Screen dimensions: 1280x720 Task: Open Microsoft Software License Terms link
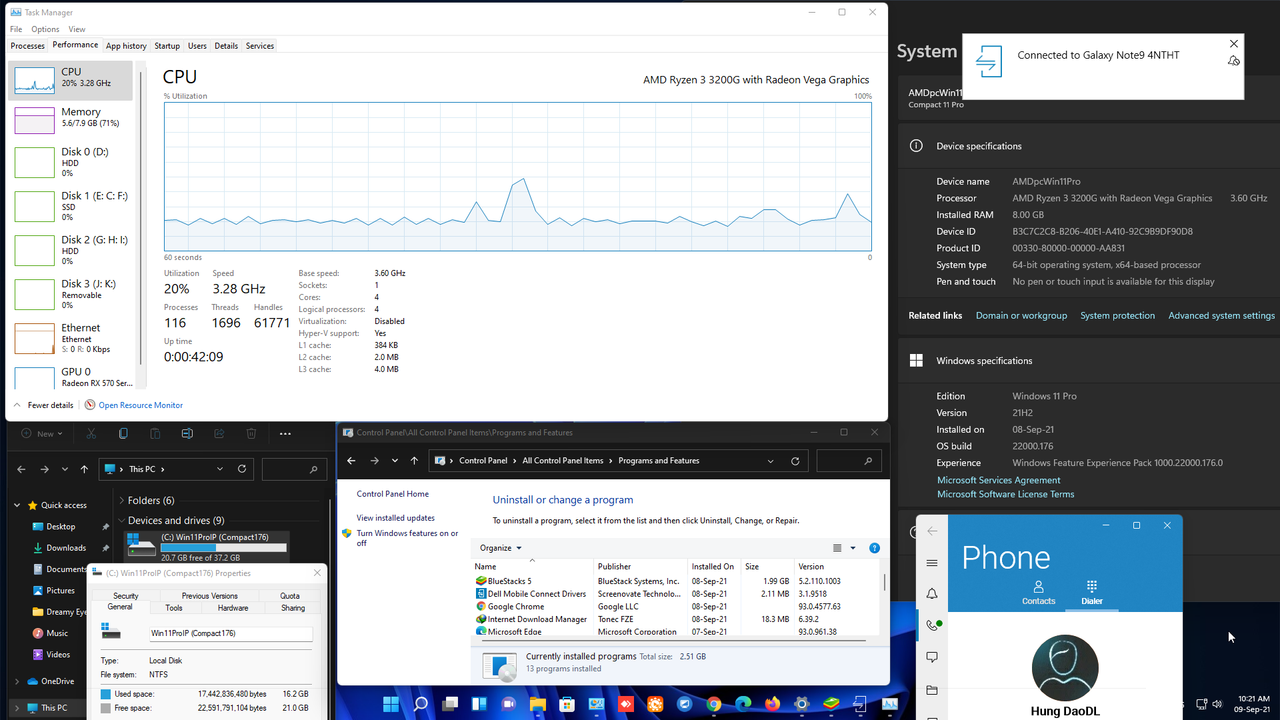tap(1005, 494)
